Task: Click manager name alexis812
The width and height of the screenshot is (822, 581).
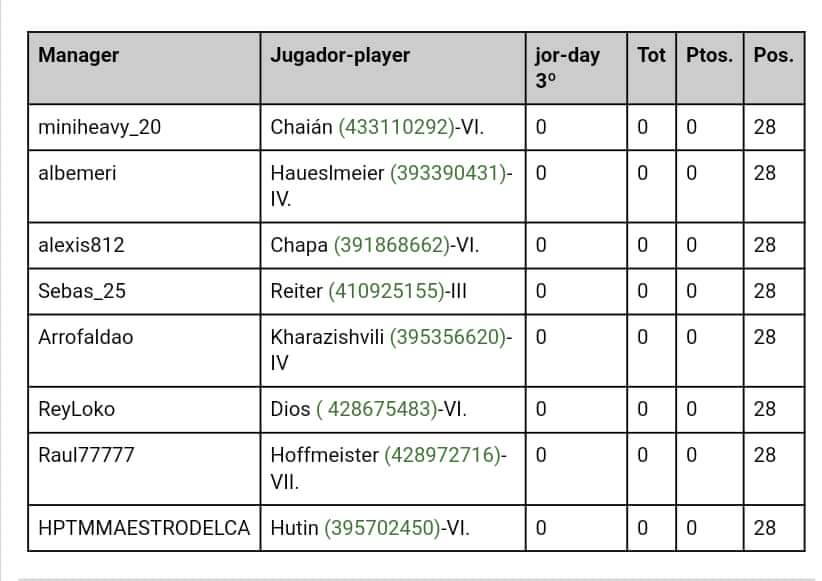Action: 81,245
